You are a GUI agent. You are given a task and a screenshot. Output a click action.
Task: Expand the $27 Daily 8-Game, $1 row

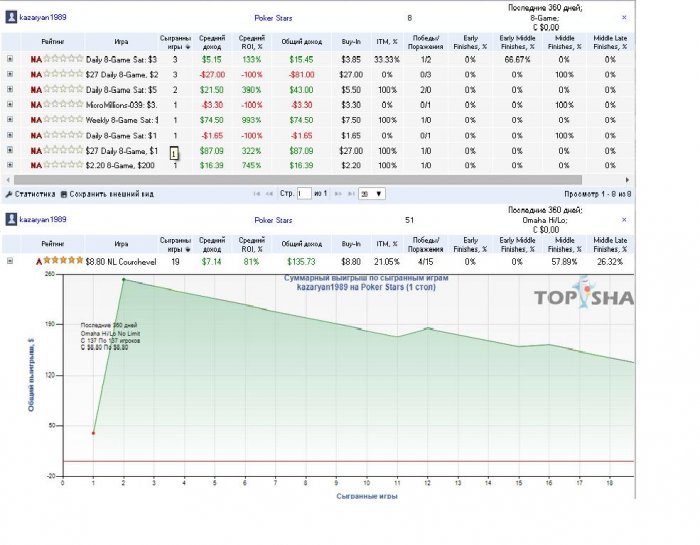(10, 150)
